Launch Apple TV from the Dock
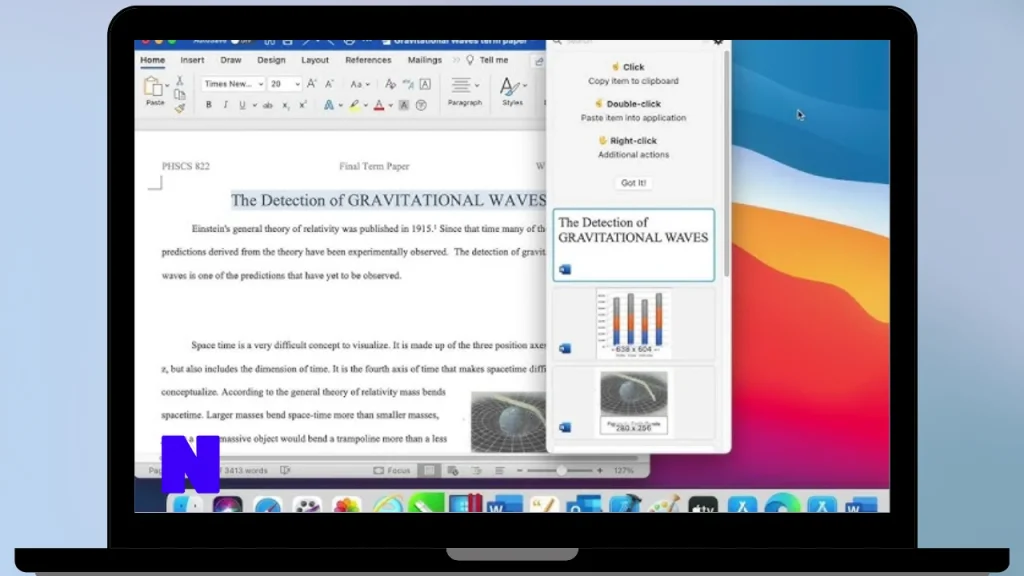Screen dimensions: 1024x576 [703, 506]
